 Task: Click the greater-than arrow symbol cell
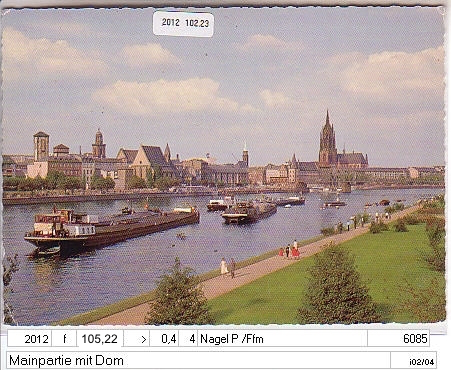tap(137, 339)
